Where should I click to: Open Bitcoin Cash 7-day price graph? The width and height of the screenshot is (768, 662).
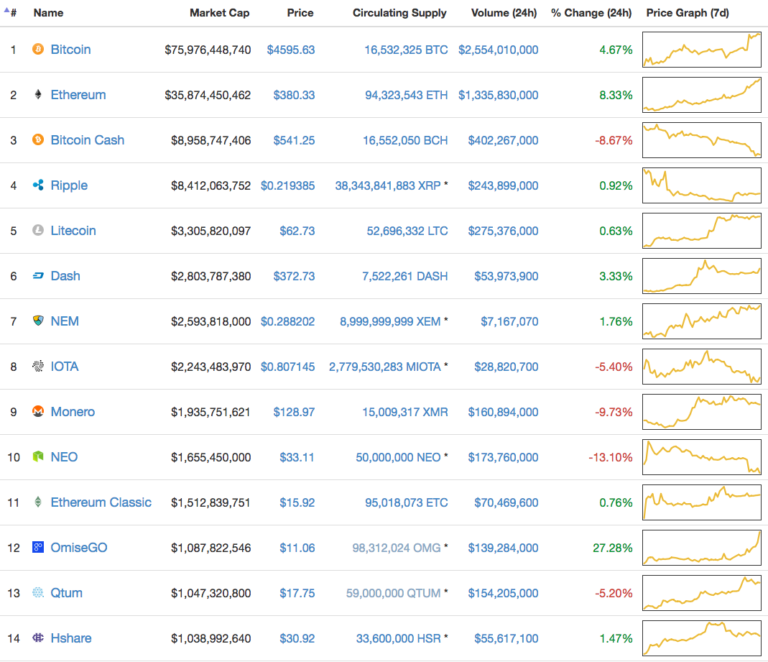[701, 140]
